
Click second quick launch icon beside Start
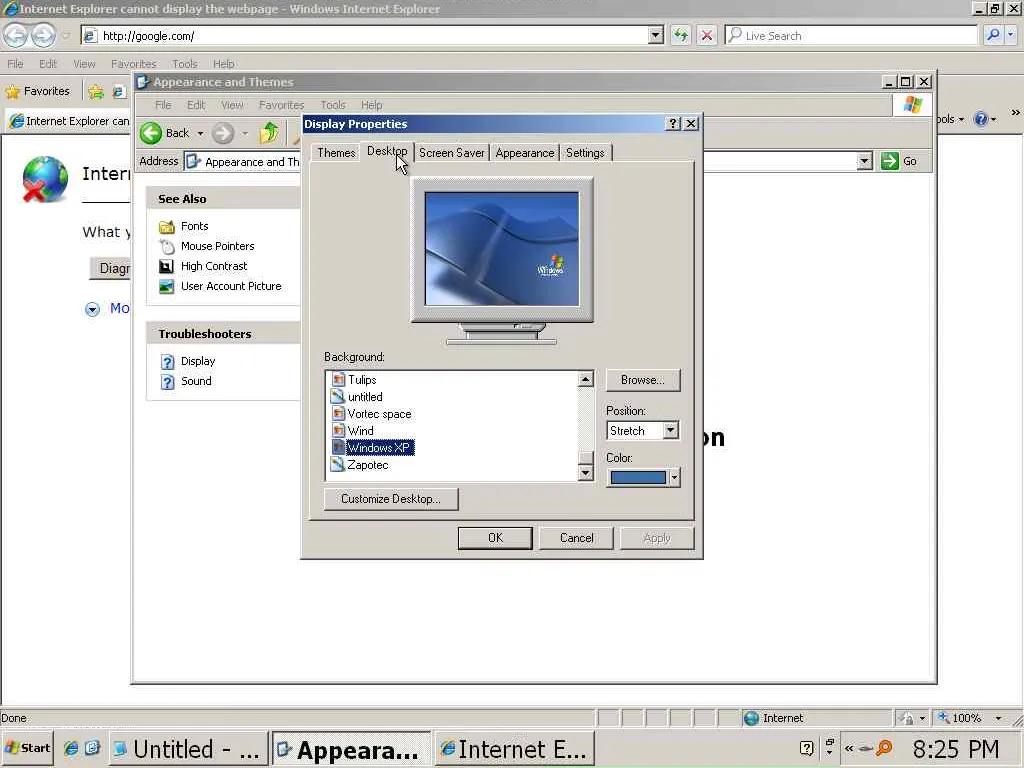click(x=92, y=748)
